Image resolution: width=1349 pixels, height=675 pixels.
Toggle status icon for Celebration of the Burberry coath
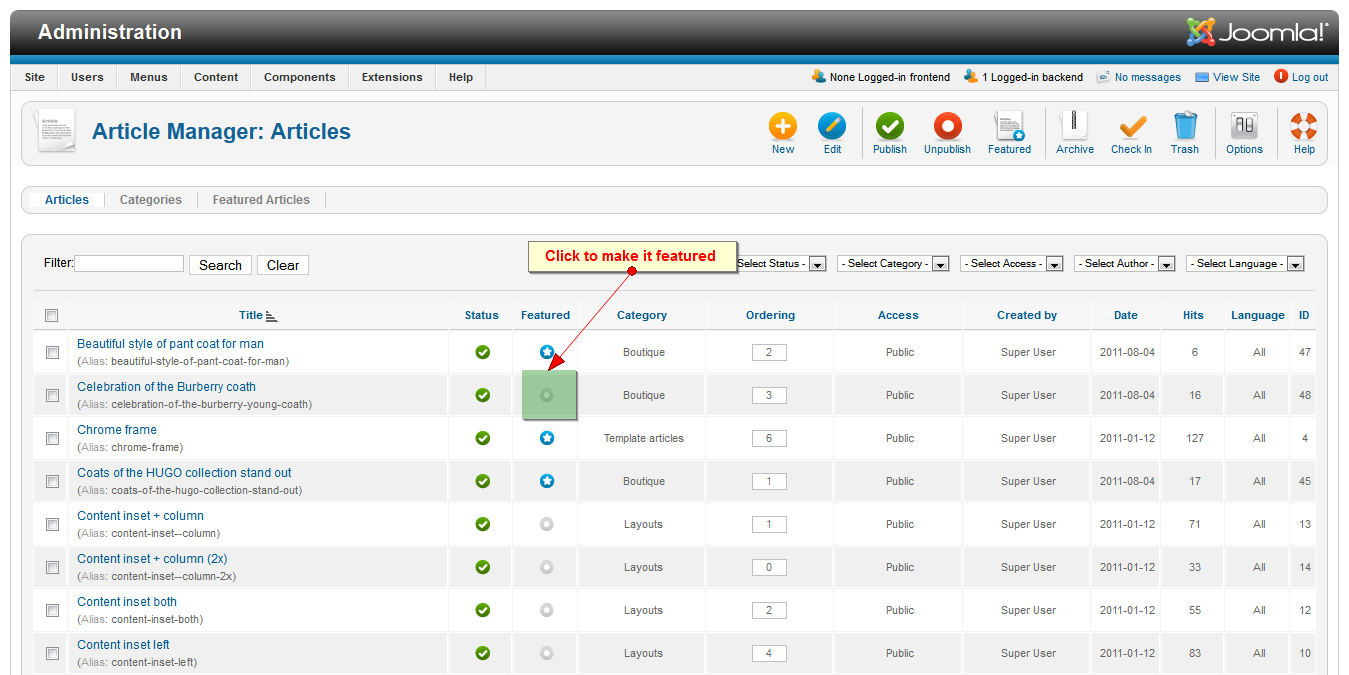coord(483,395)
